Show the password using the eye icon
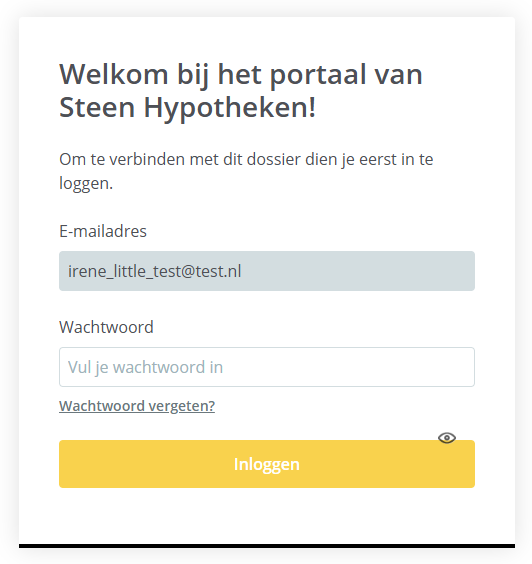Screen dimensions: 532x564 click(447, 438)
